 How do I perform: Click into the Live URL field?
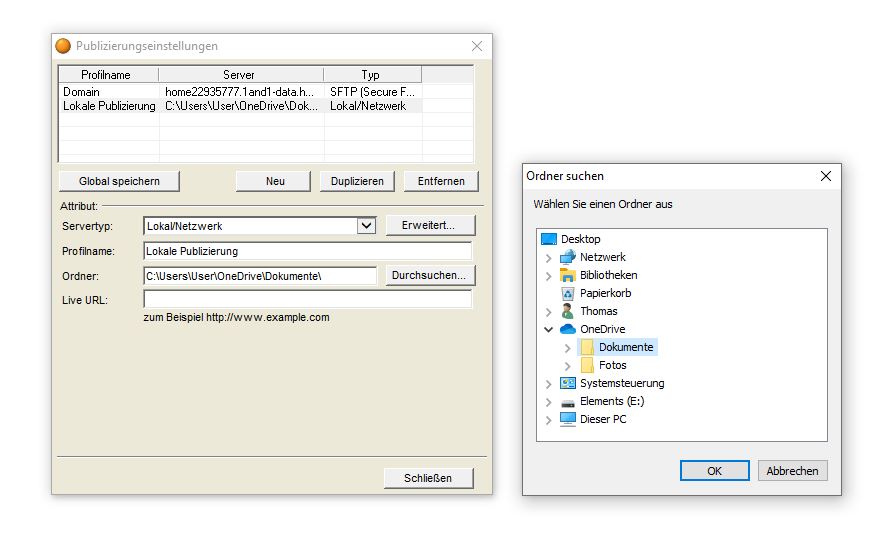[x=307, y=300]
